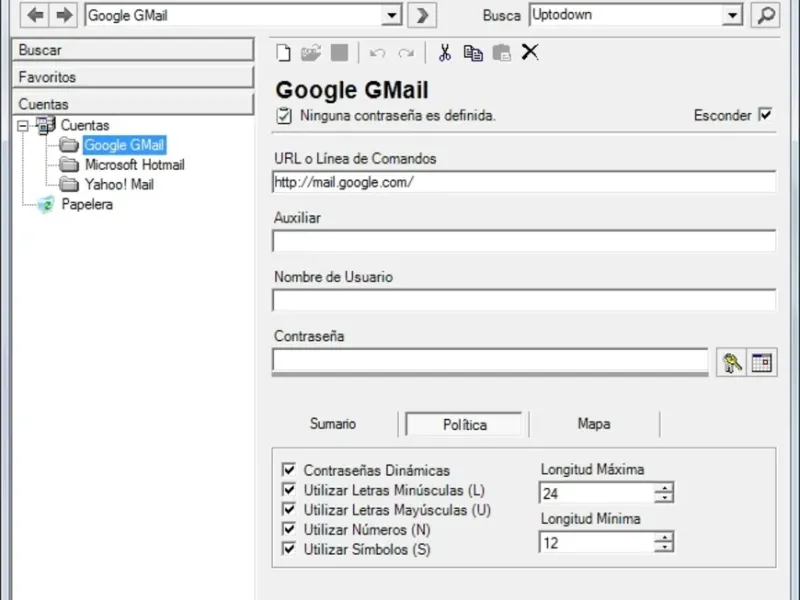Select Microsoft Hotmail in account tree
The width and height of the screenshot is (800, 600).
coord(134,165)
